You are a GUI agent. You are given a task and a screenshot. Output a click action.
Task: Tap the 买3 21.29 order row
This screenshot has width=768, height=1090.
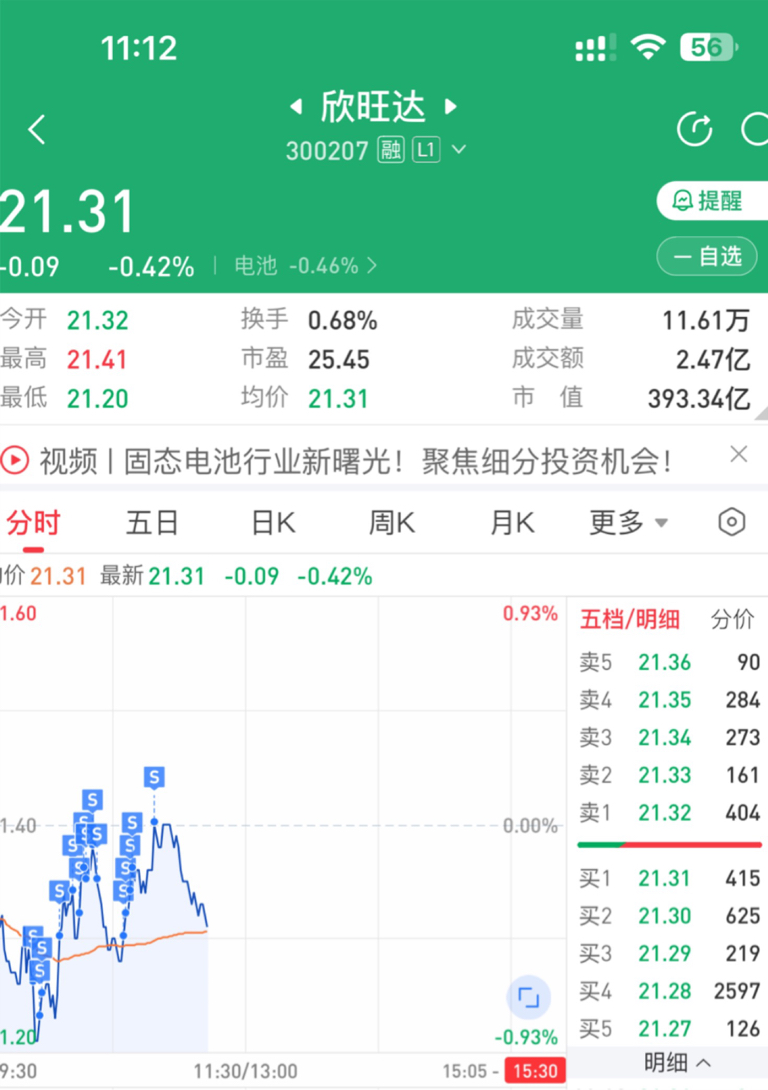(669, 953)
